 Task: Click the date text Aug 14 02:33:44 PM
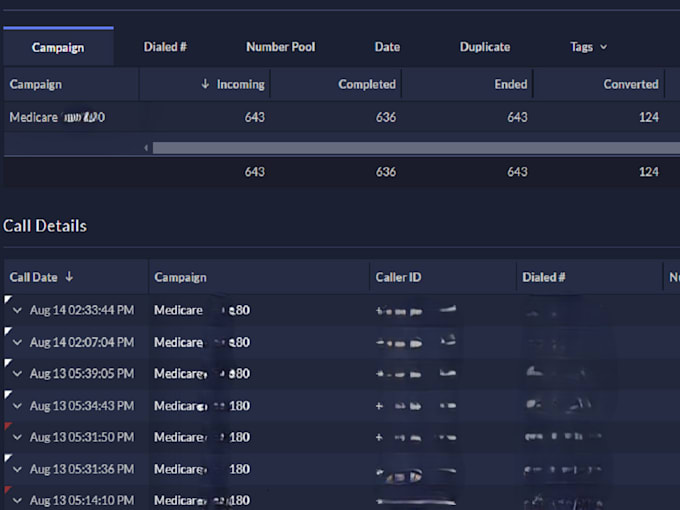pyautogui.click(x=82, y=311)
